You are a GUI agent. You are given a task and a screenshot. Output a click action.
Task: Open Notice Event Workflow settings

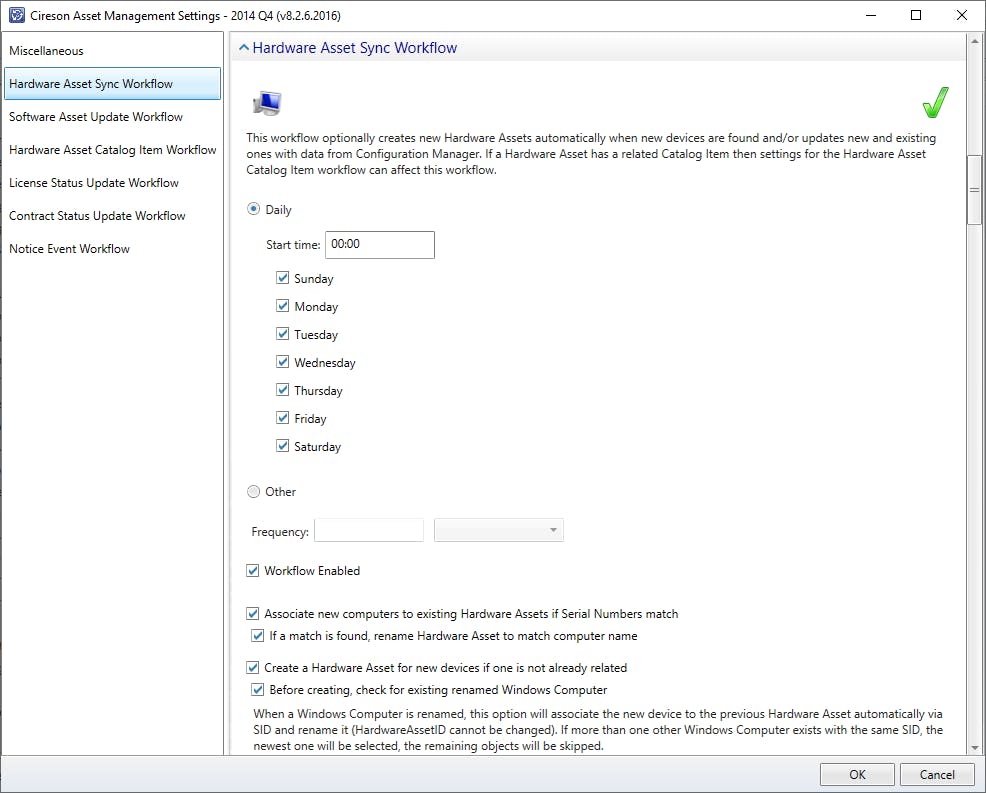(x=112, y=249)
